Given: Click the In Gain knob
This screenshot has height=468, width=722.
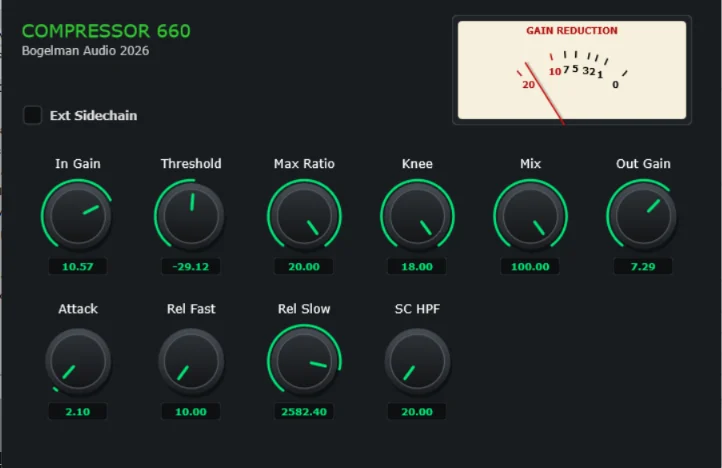Looking at the screenshot, I should coord(78,216).
